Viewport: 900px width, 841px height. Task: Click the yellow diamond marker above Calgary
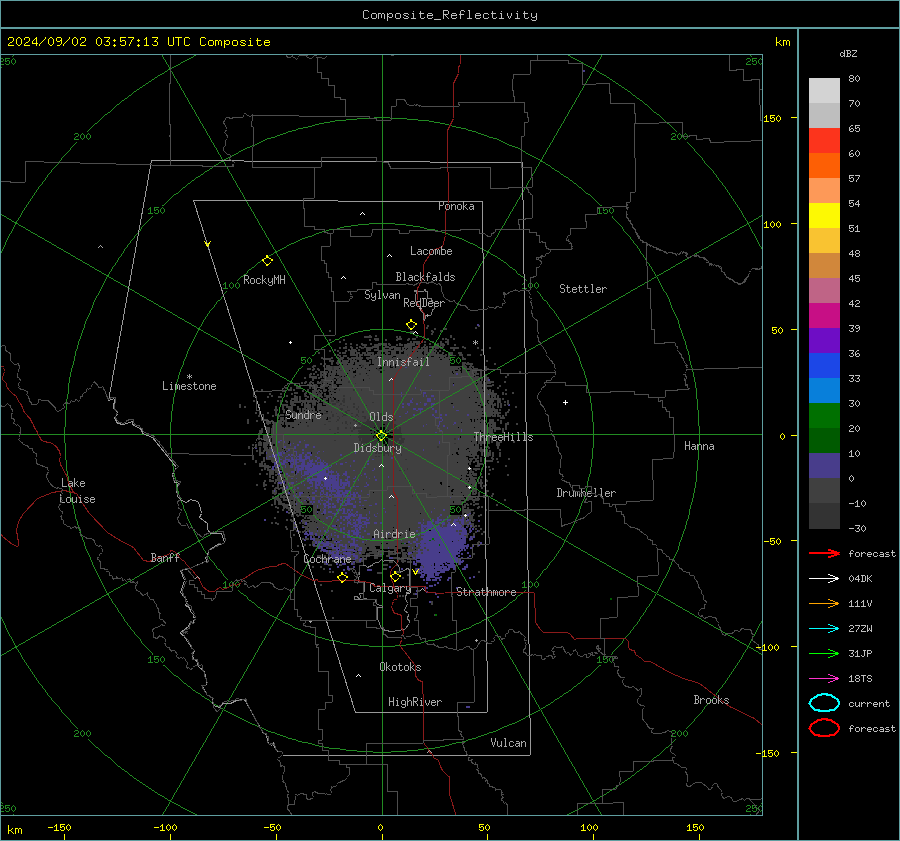[x=395, y=576]
